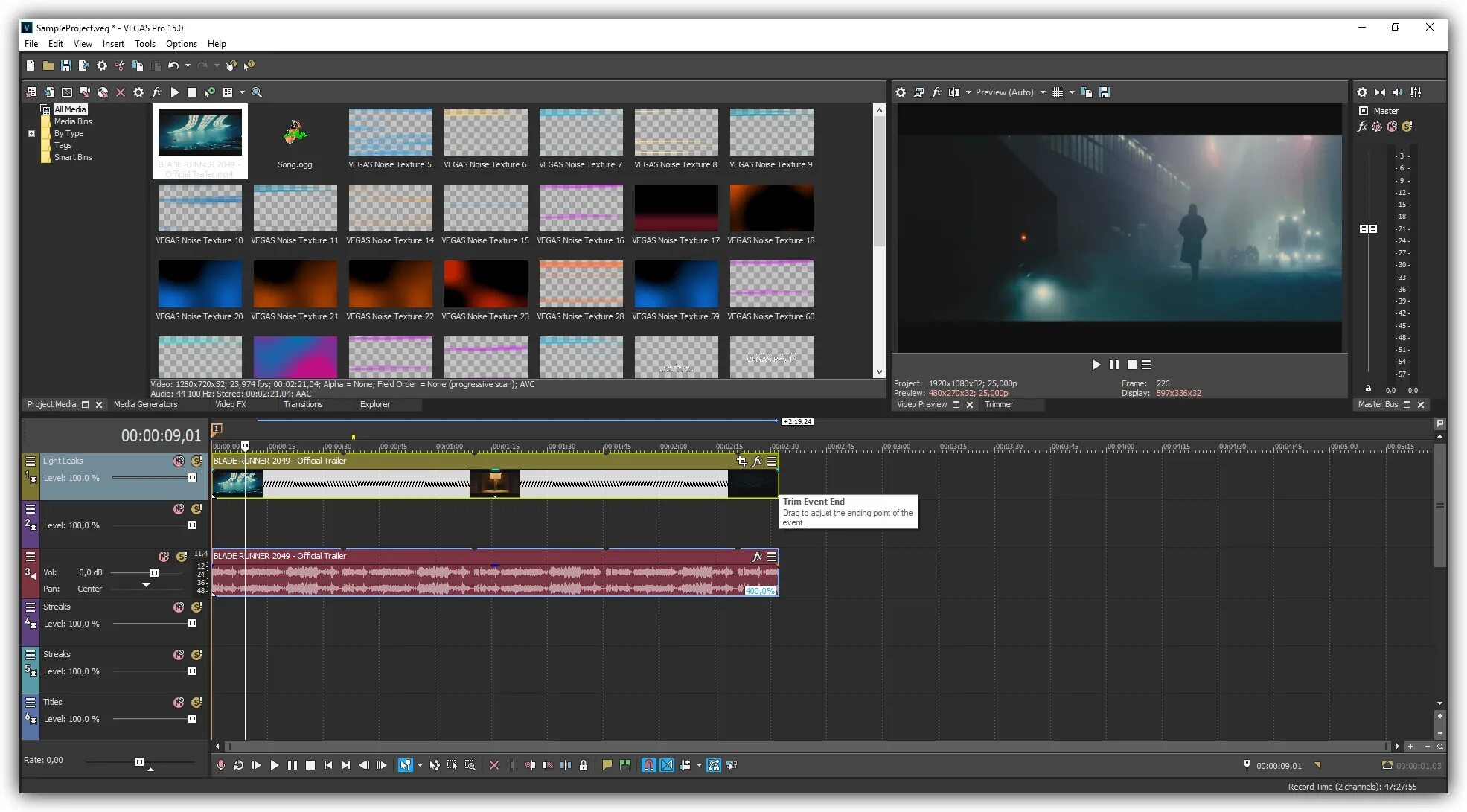Open the edit tool selector dropdown arrow
Screen dimensions: 1467x812
click(420, 765)
